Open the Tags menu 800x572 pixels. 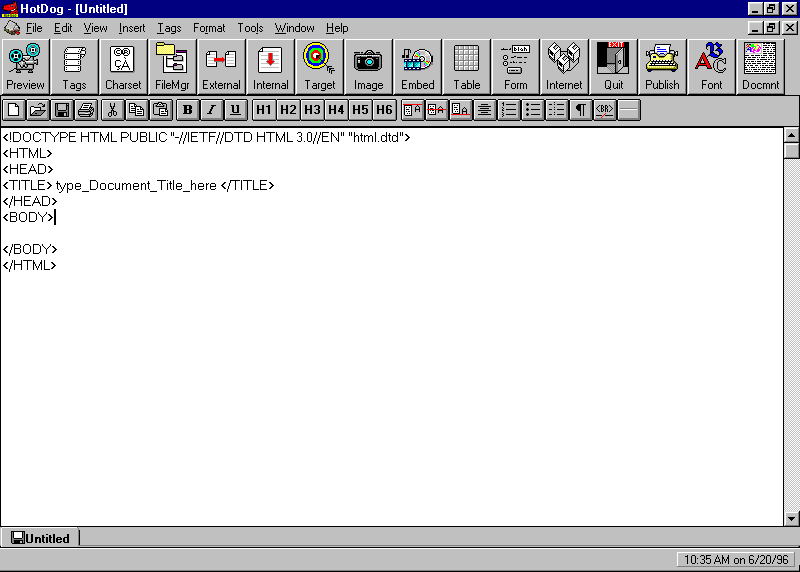(x=169, y=28)
